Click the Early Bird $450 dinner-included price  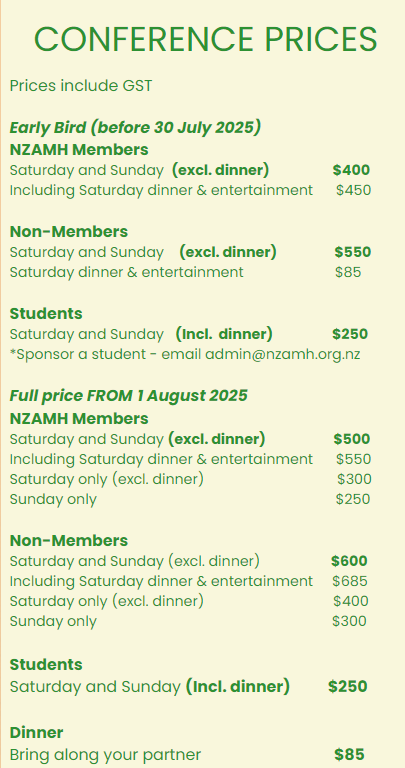click(354, 190)
